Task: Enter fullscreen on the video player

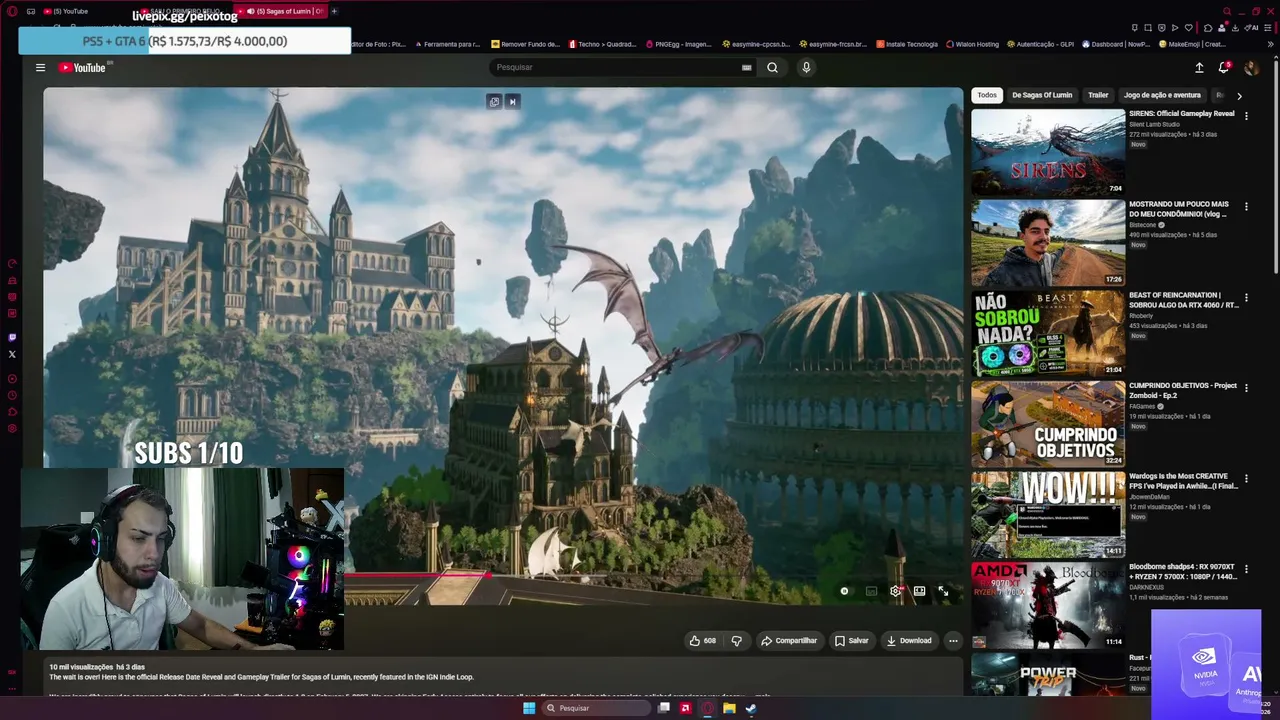Action: pyautogui.click(x=943, y=591)
